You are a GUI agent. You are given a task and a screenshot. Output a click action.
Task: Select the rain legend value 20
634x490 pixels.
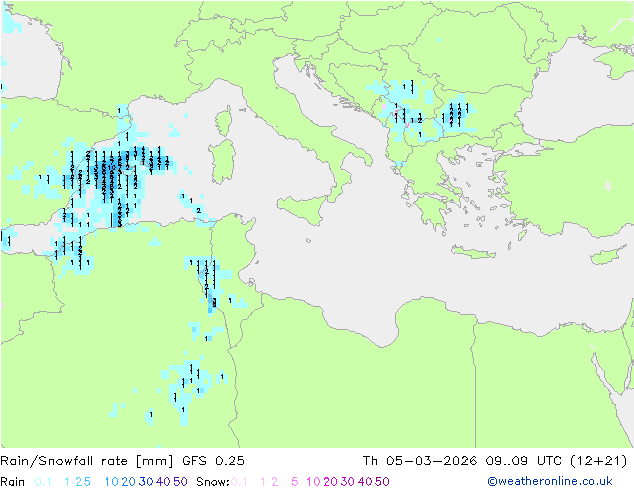point(129,482)
